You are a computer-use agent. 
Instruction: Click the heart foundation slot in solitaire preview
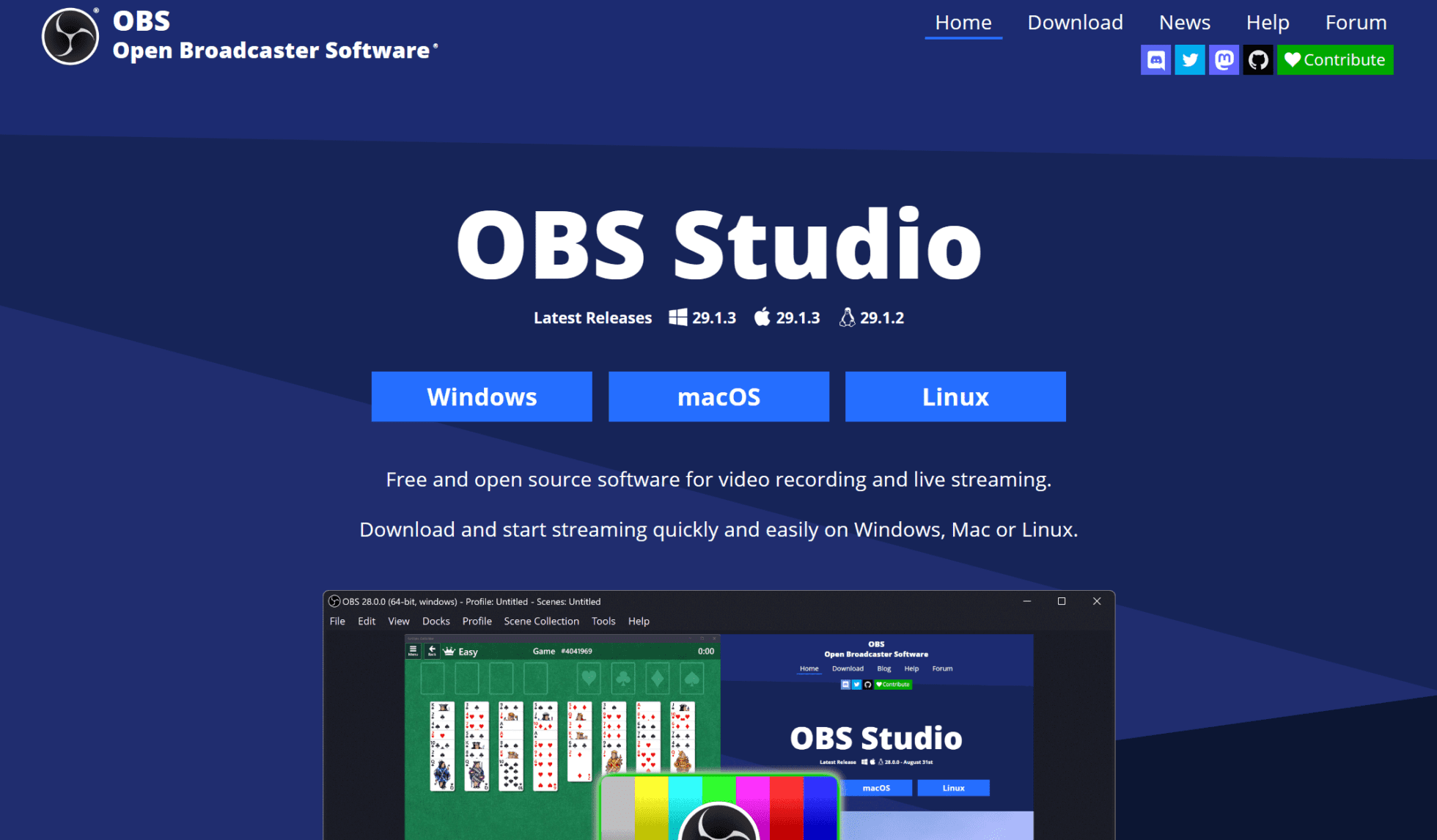[588, 679]
